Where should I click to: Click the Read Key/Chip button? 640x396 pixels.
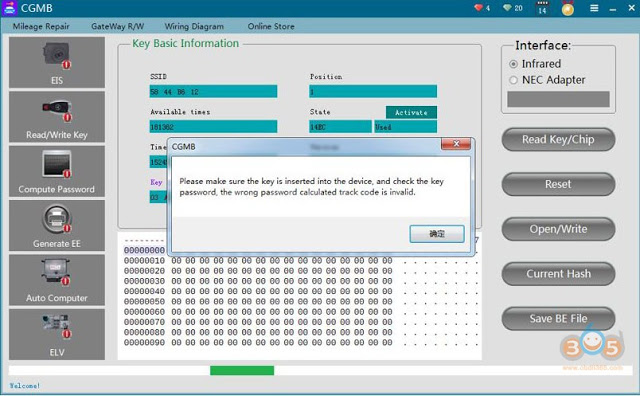pos(558,140)
